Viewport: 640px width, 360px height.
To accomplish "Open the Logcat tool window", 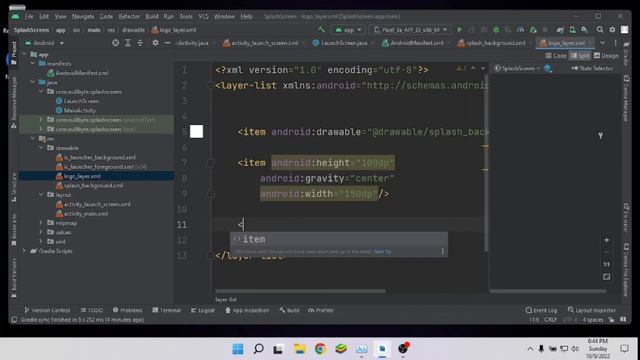I will pyautogui.click(x=202, y=310).
